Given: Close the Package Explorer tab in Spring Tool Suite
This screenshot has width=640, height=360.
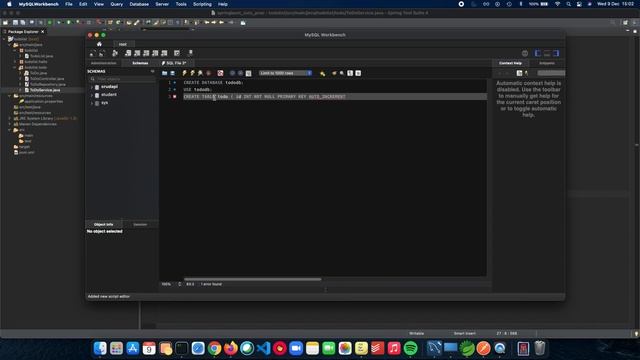Looking at the screenshot, I should click(42, 31).
